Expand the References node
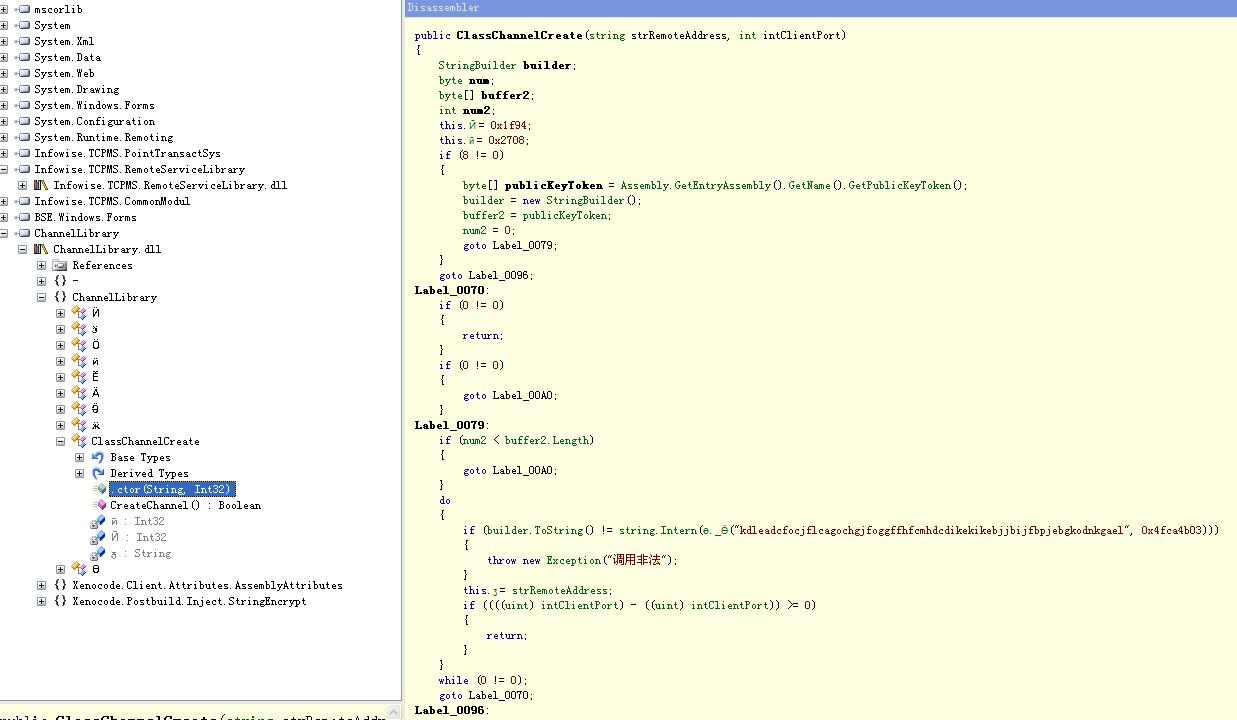Screen dimensions: 1237x720 point(42,265)
